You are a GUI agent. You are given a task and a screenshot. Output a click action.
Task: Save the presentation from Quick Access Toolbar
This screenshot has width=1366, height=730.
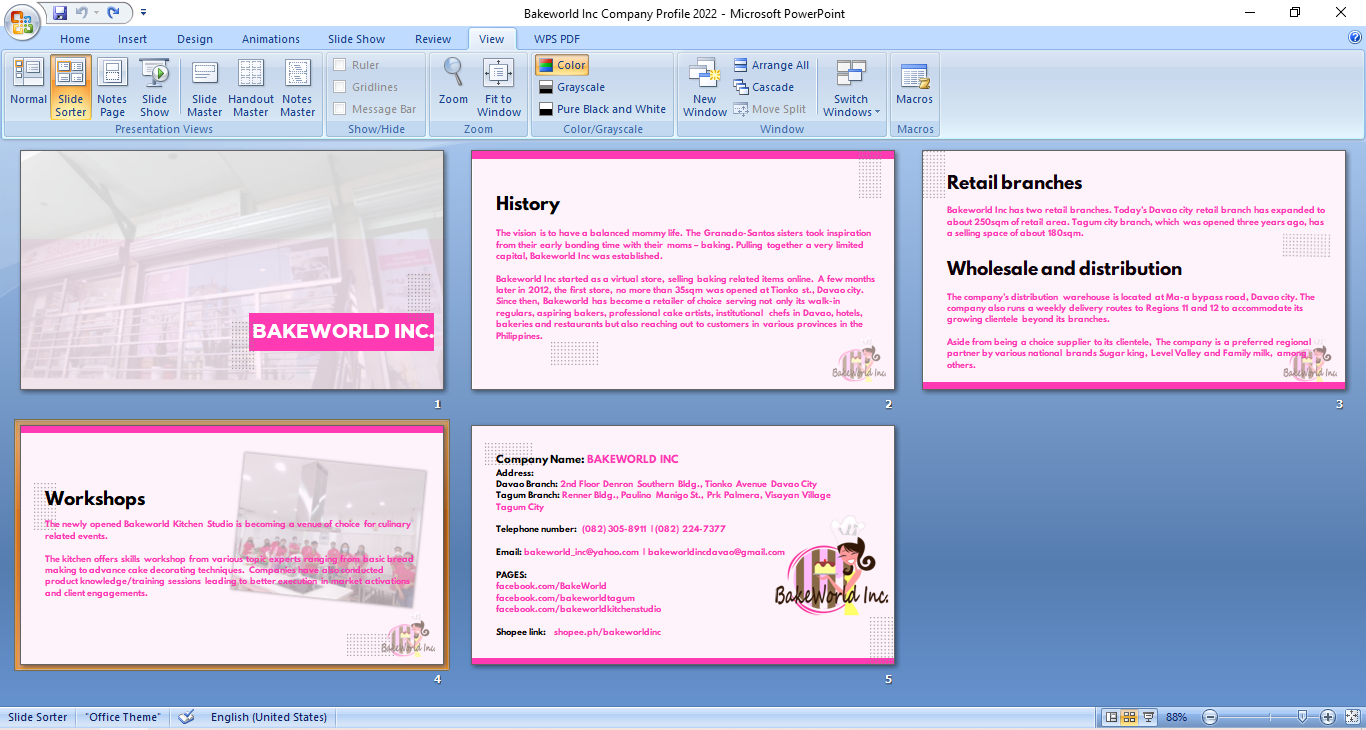pos(60,13)
